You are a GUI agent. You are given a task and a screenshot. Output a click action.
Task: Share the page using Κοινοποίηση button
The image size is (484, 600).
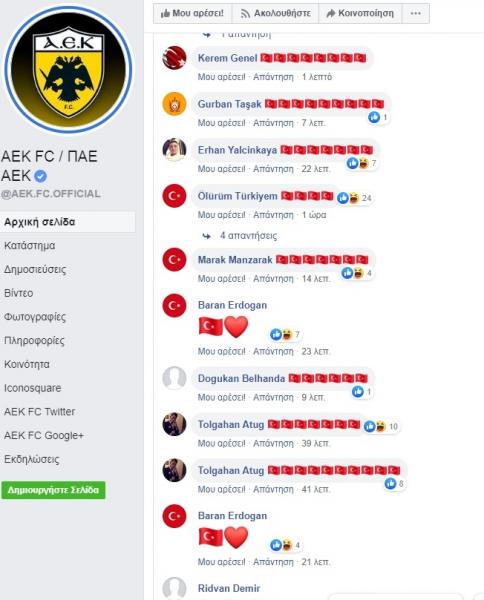(x=360, y=13)
